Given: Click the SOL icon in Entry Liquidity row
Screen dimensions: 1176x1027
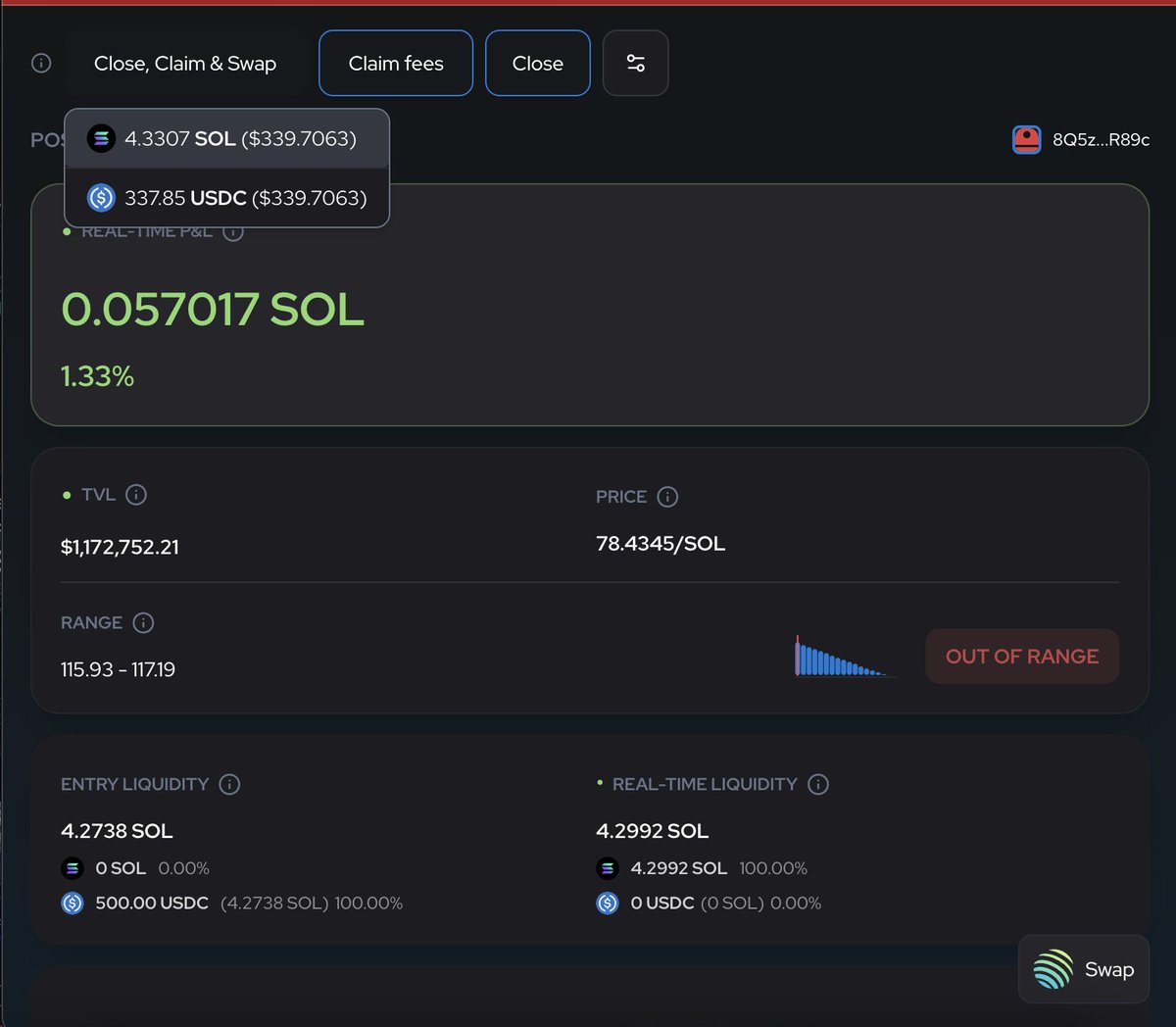Looking at the screenshot, I should click(73, 868).
